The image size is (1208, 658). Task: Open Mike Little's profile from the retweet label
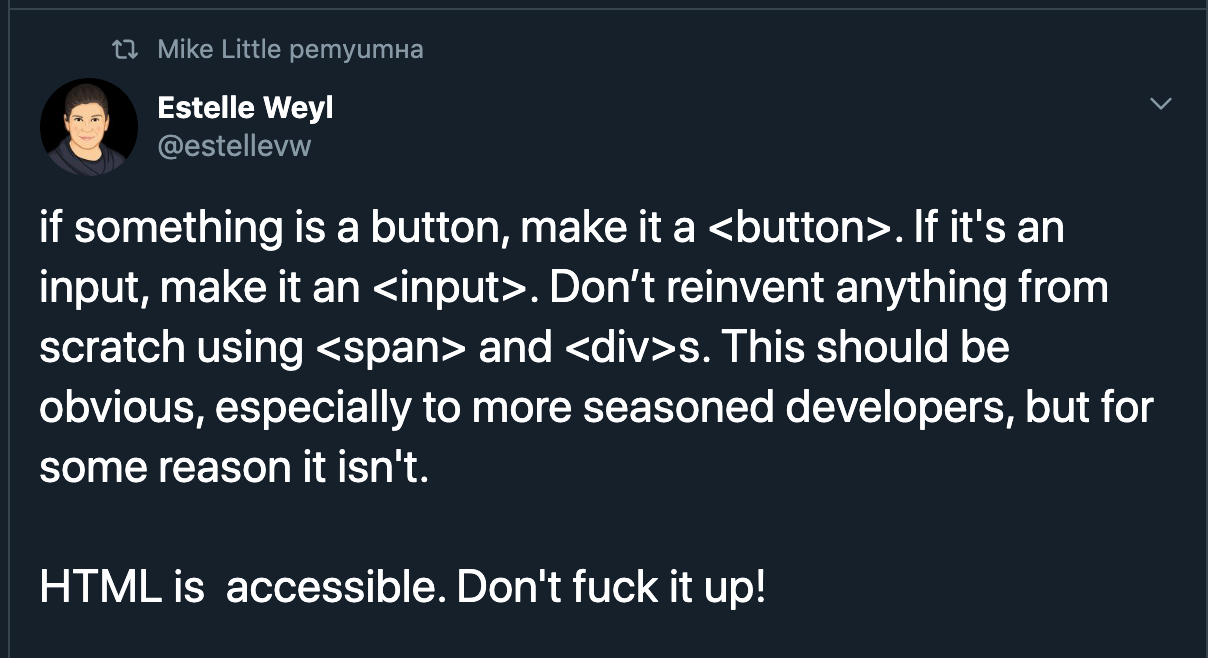click(219, 49)
